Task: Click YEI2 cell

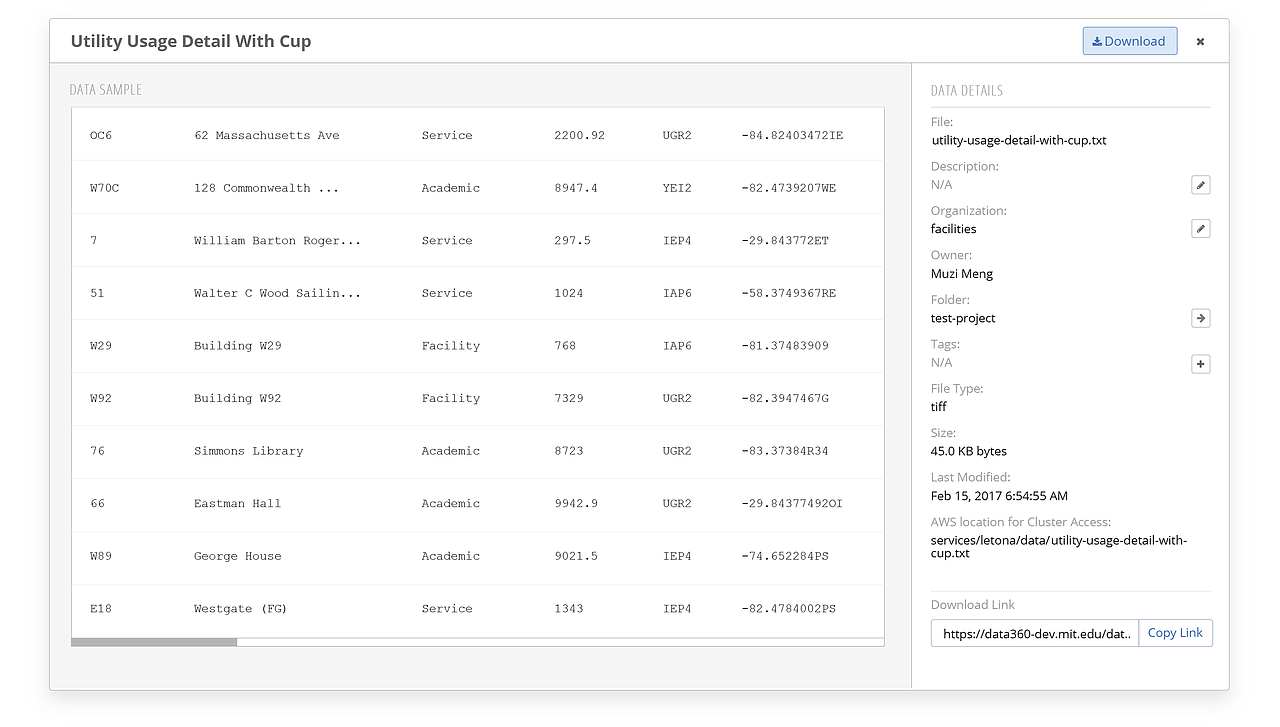Action: tap(677, 188)
